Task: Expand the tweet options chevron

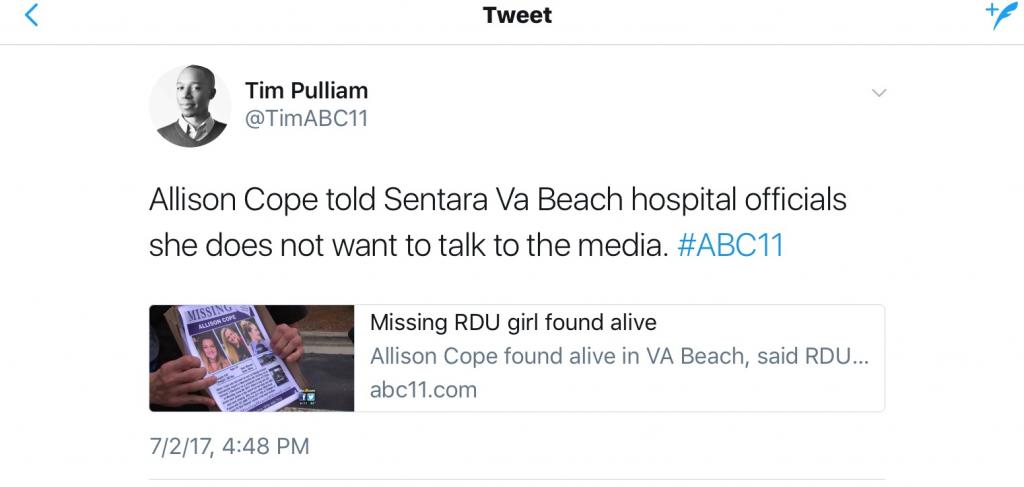Action: [879, 93]
